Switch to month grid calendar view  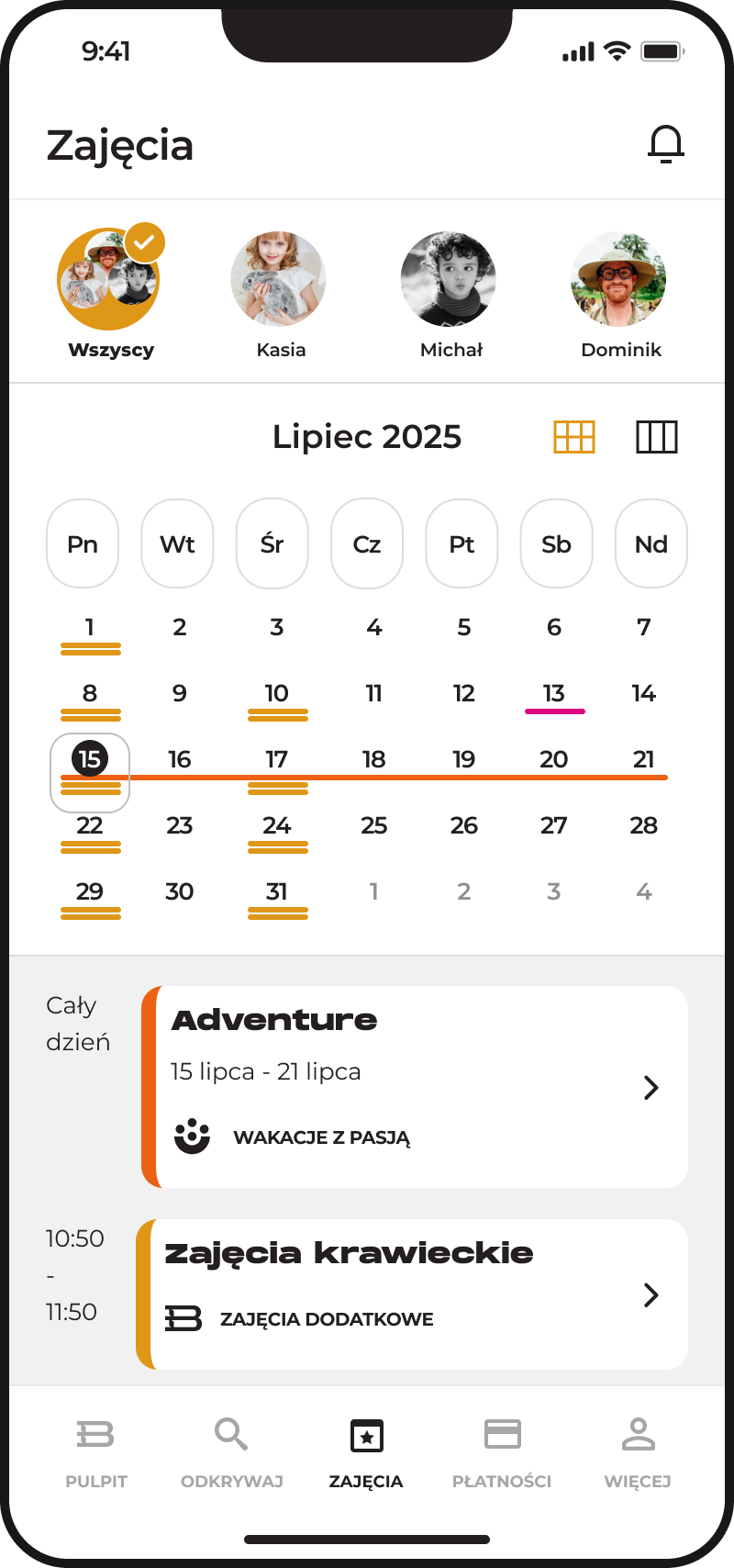pyautogui.click(x=574, y=437)
